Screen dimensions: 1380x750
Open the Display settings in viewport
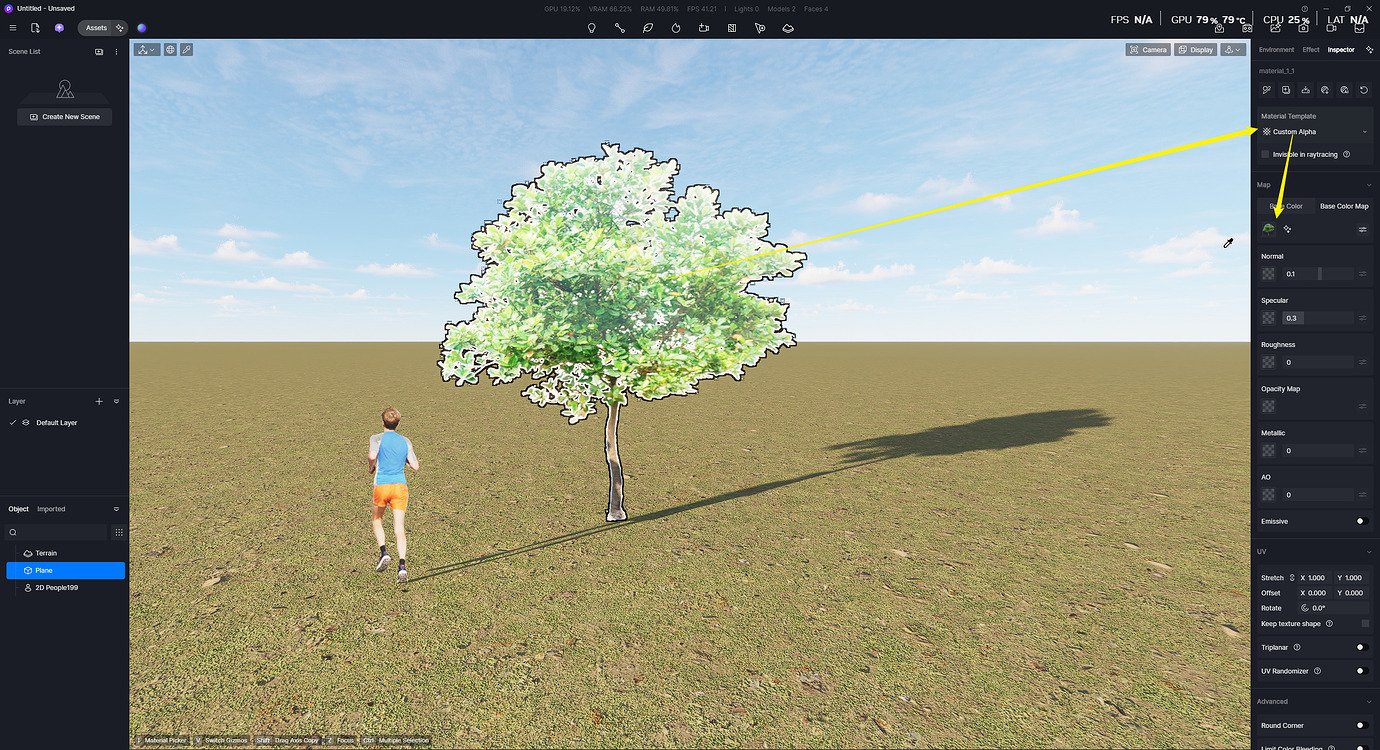[1195, 49]
